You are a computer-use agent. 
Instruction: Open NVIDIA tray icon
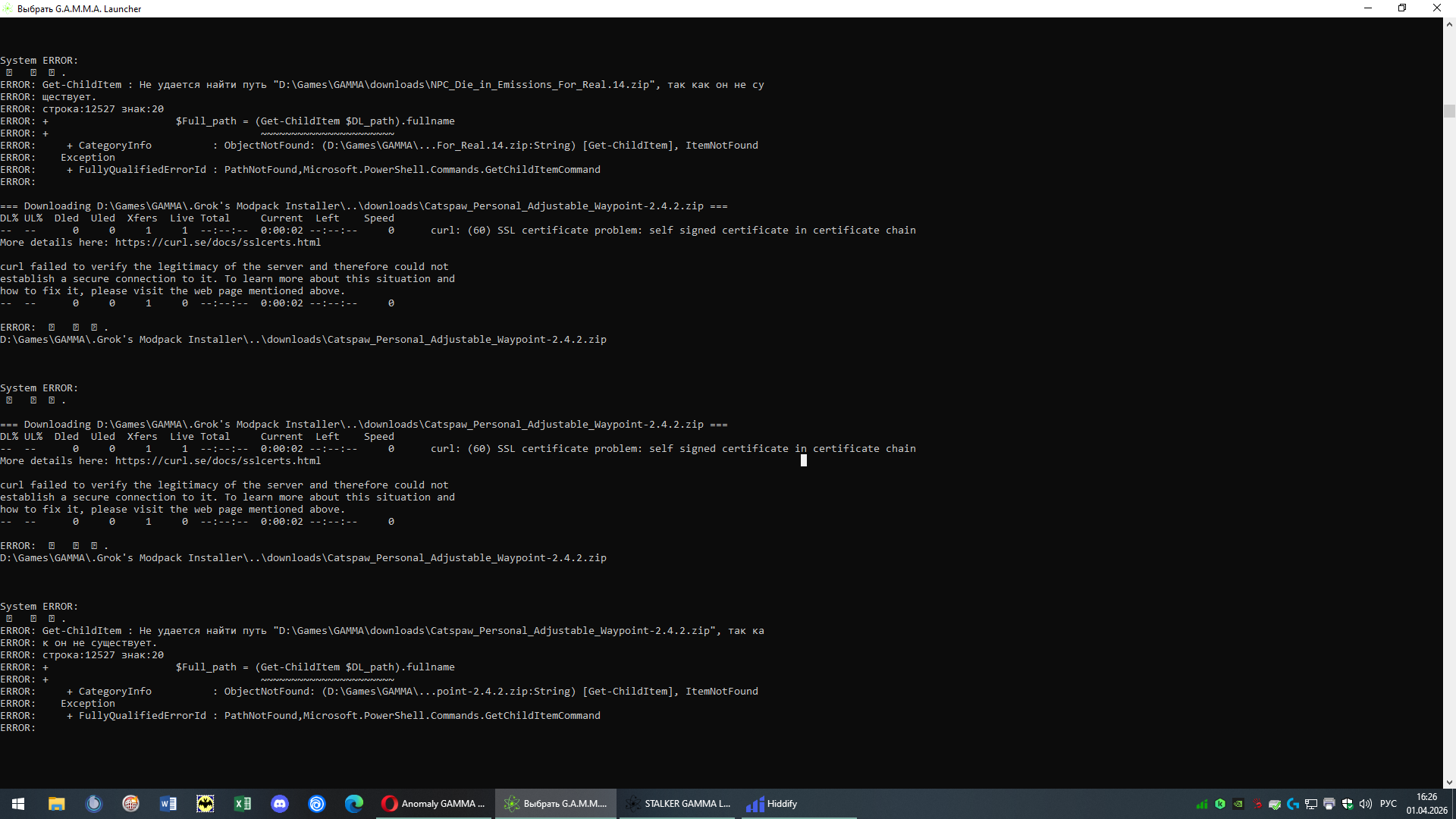click(x=1238, y=804)
